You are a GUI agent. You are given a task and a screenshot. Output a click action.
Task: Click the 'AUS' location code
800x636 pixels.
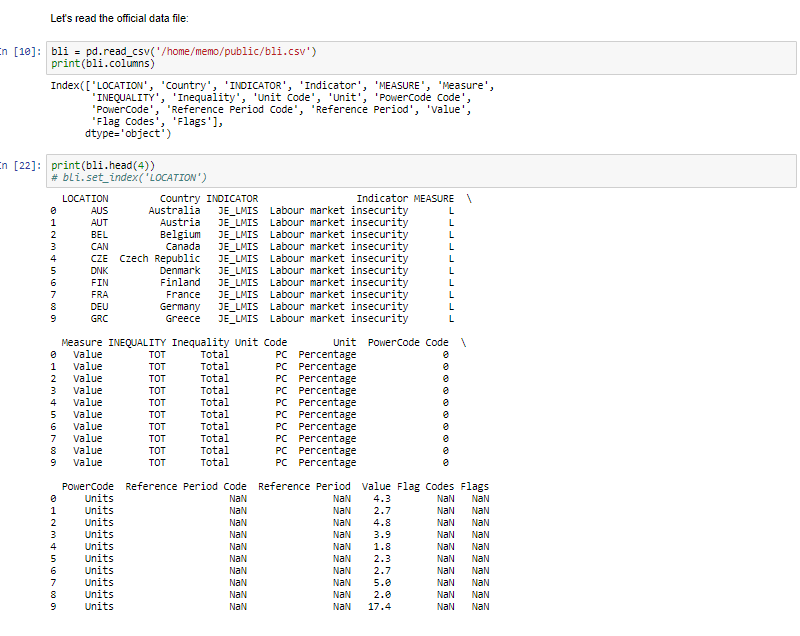(x=99, y=211)
